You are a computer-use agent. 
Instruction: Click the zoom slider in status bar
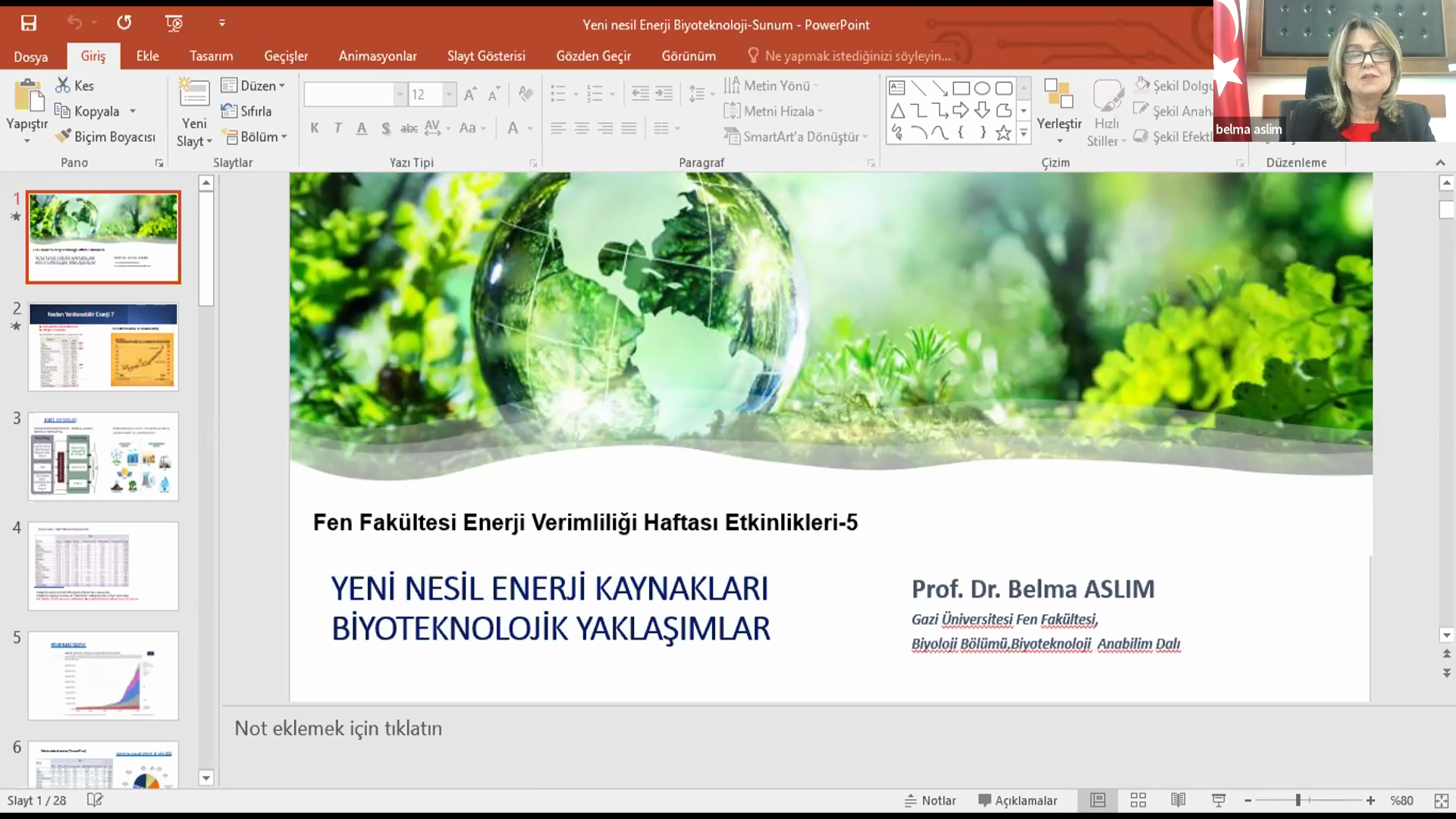(x=1309, y=801)
